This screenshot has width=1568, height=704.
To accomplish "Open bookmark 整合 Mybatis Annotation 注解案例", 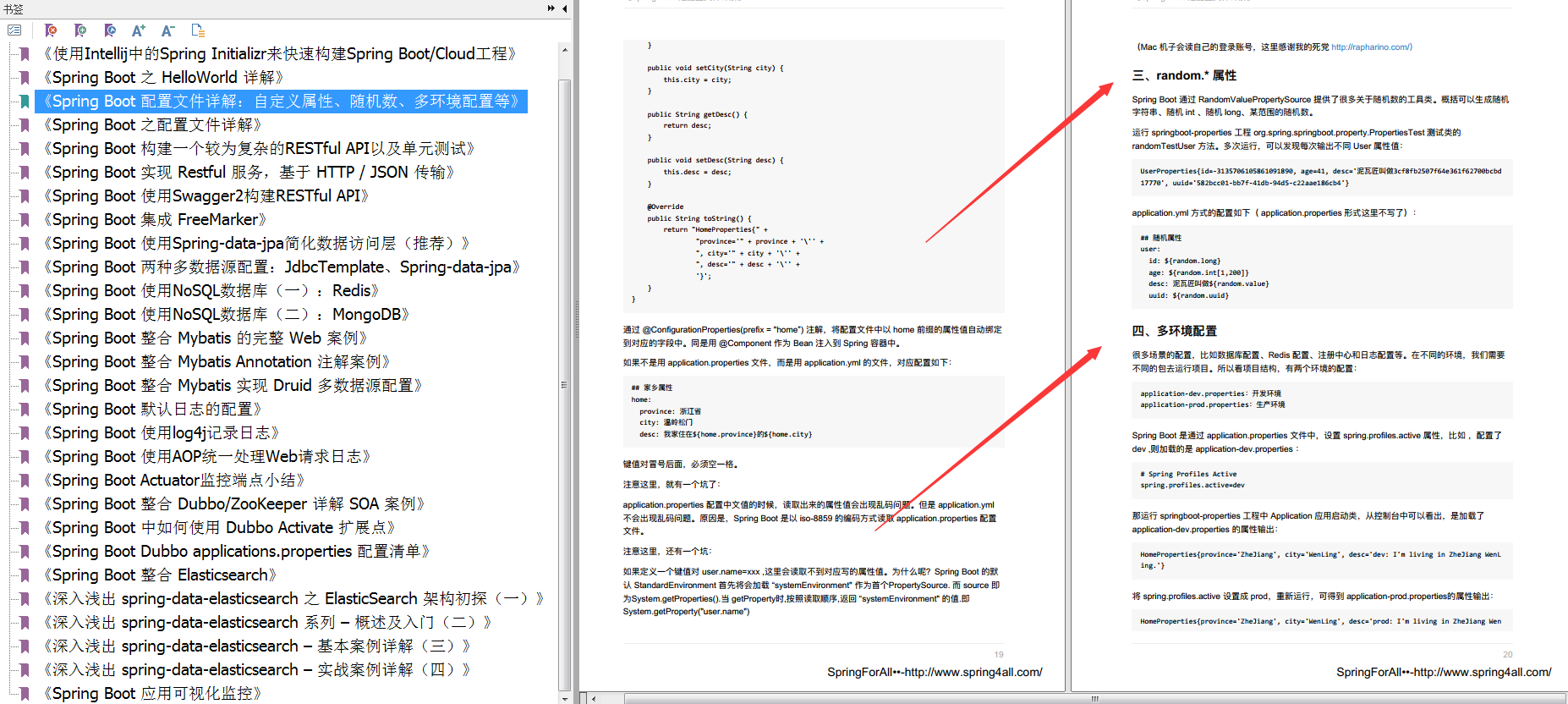I will pyautogui.click(x=217, y=362).
